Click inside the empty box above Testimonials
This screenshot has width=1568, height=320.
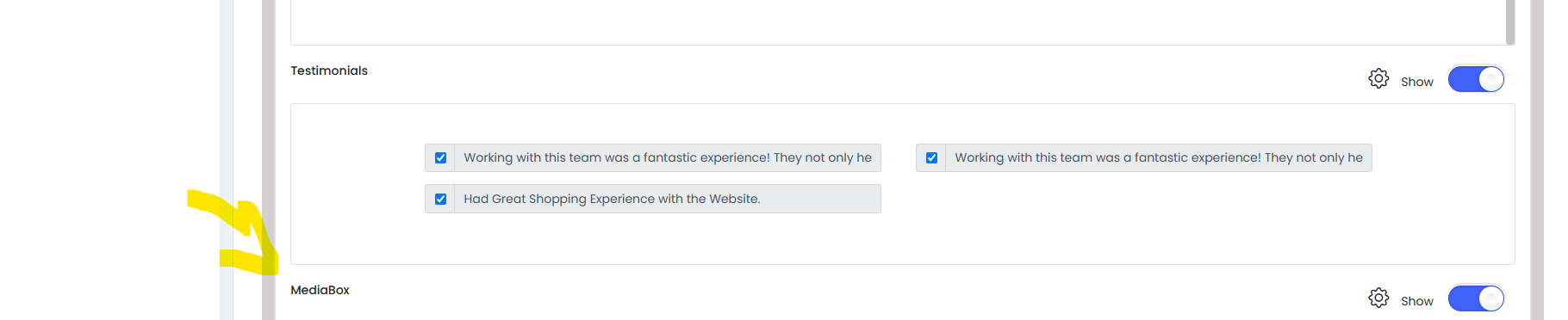click(x=896, y=22)
